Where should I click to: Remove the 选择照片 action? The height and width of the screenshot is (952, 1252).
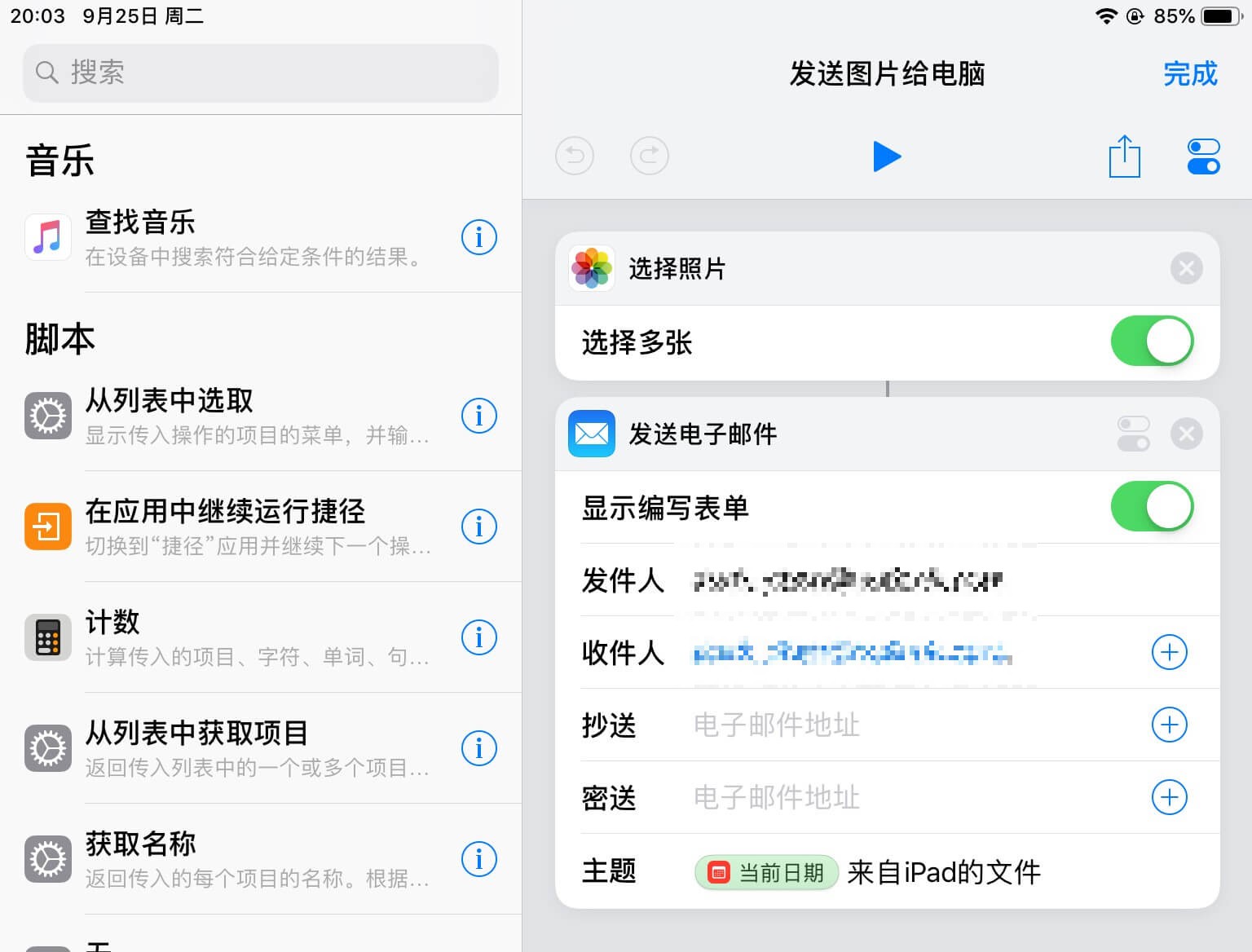click(1186, 268)
